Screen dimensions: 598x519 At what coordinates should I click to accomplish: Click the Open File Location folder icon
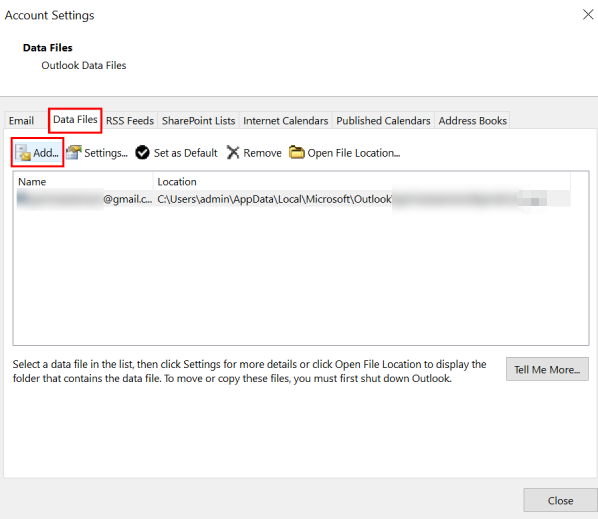(x=296, y=152)
